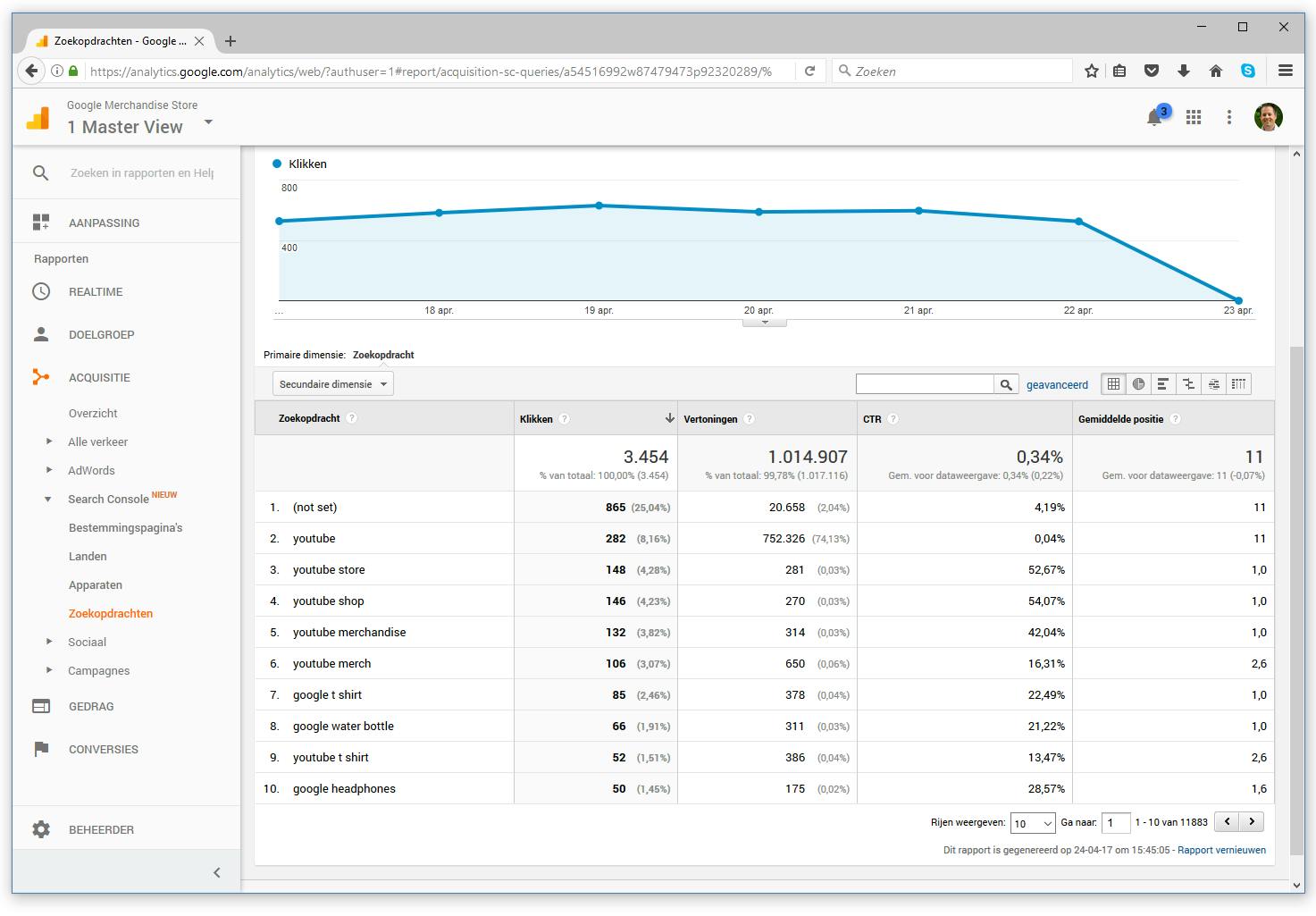The width and height of the screenshot is (1316, 916).
Task: Open the Overzicht report
Action: click(93, 413)
